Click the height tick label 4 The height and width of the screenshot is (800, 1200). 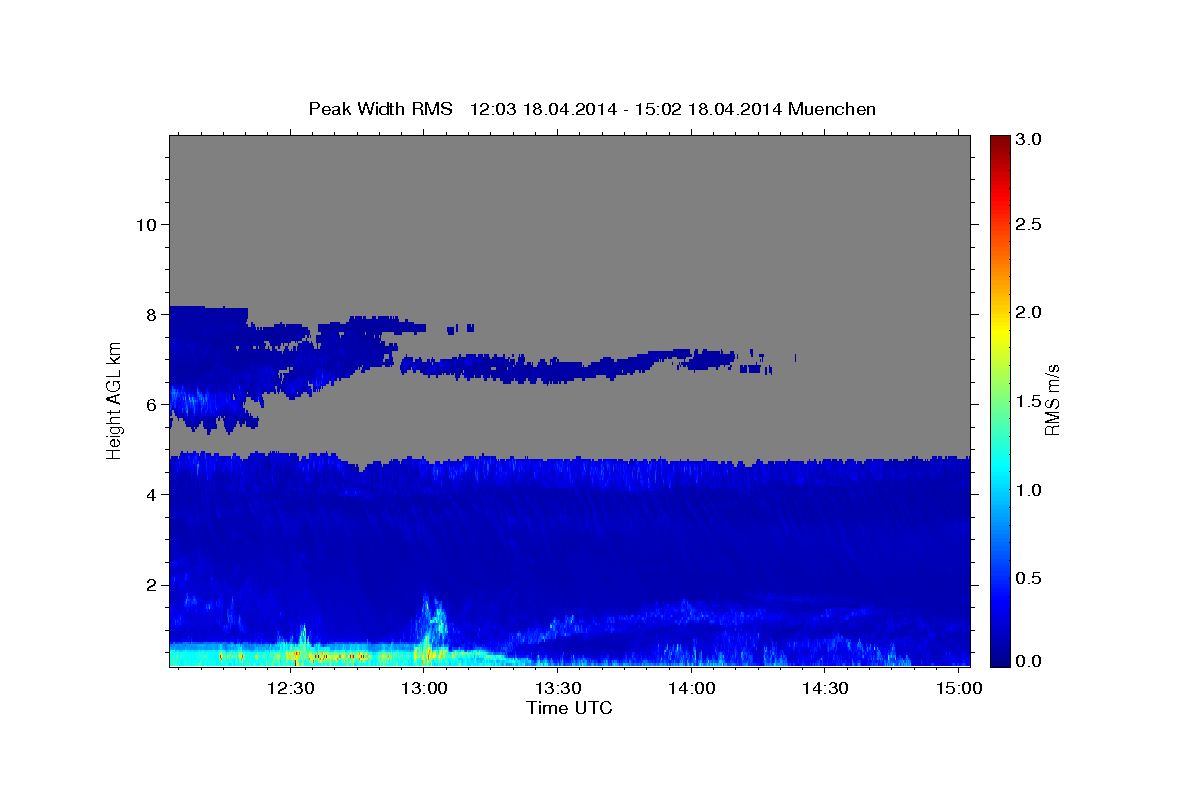click(150, 494)
